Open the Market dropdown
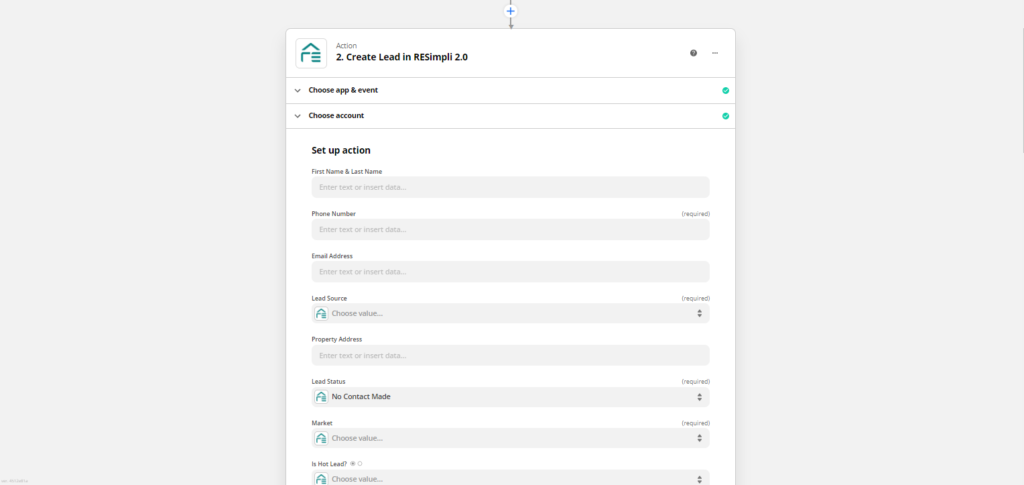The height and width of the screenshot is (485, 1024). (511, 438)
